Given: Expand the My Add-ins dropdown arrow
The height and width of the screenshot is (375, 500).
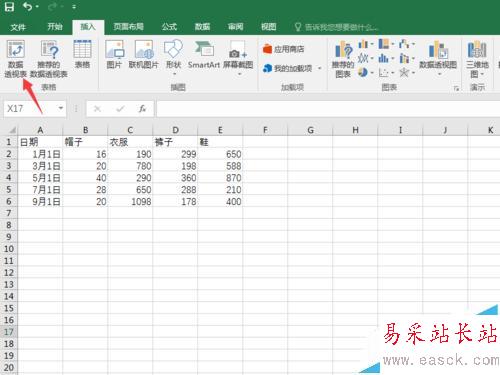Looking at the screenshot, I should coord(319,68).
